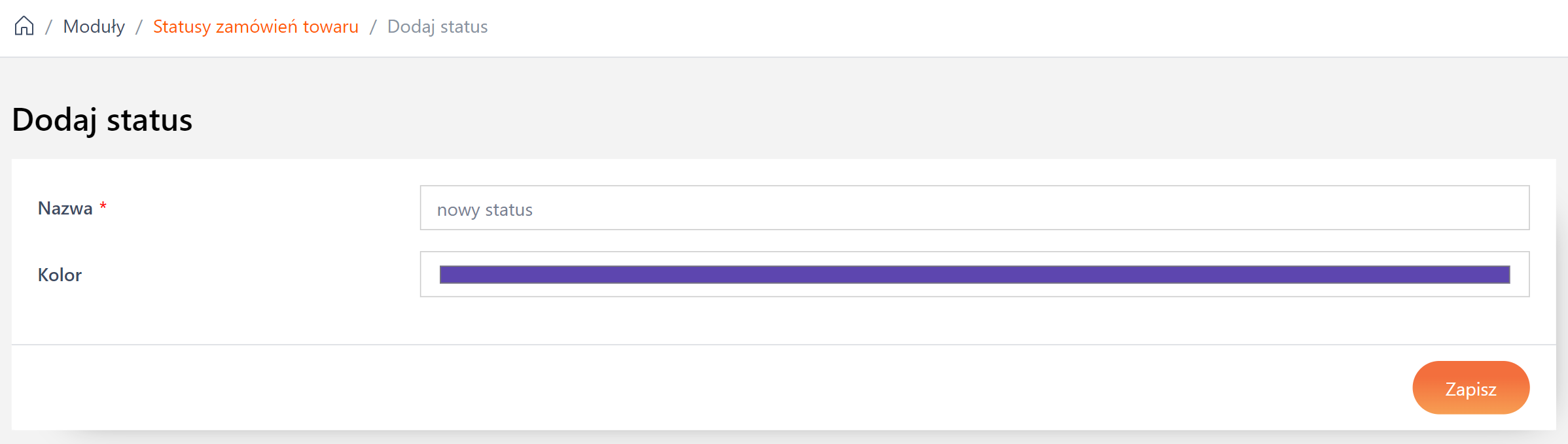
Task: Click the required asterisk next to Nazwa
Action: pyautogui.click(x=103, y=206)
